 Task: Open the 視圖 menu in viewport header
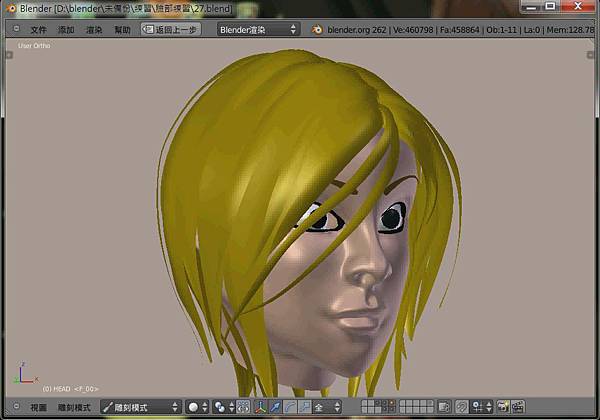(38, 407)
